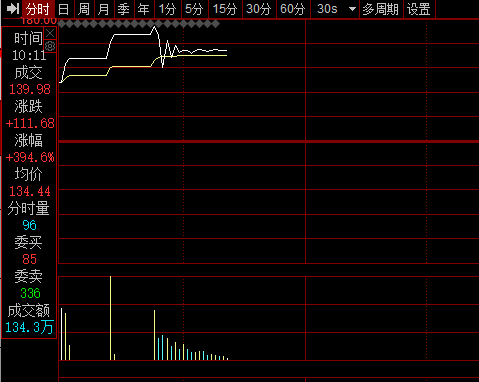The width and height of the screenshot is (479, 382).
Task: Select the 季 quarterly period tab
Action: [x=124, y=9]
